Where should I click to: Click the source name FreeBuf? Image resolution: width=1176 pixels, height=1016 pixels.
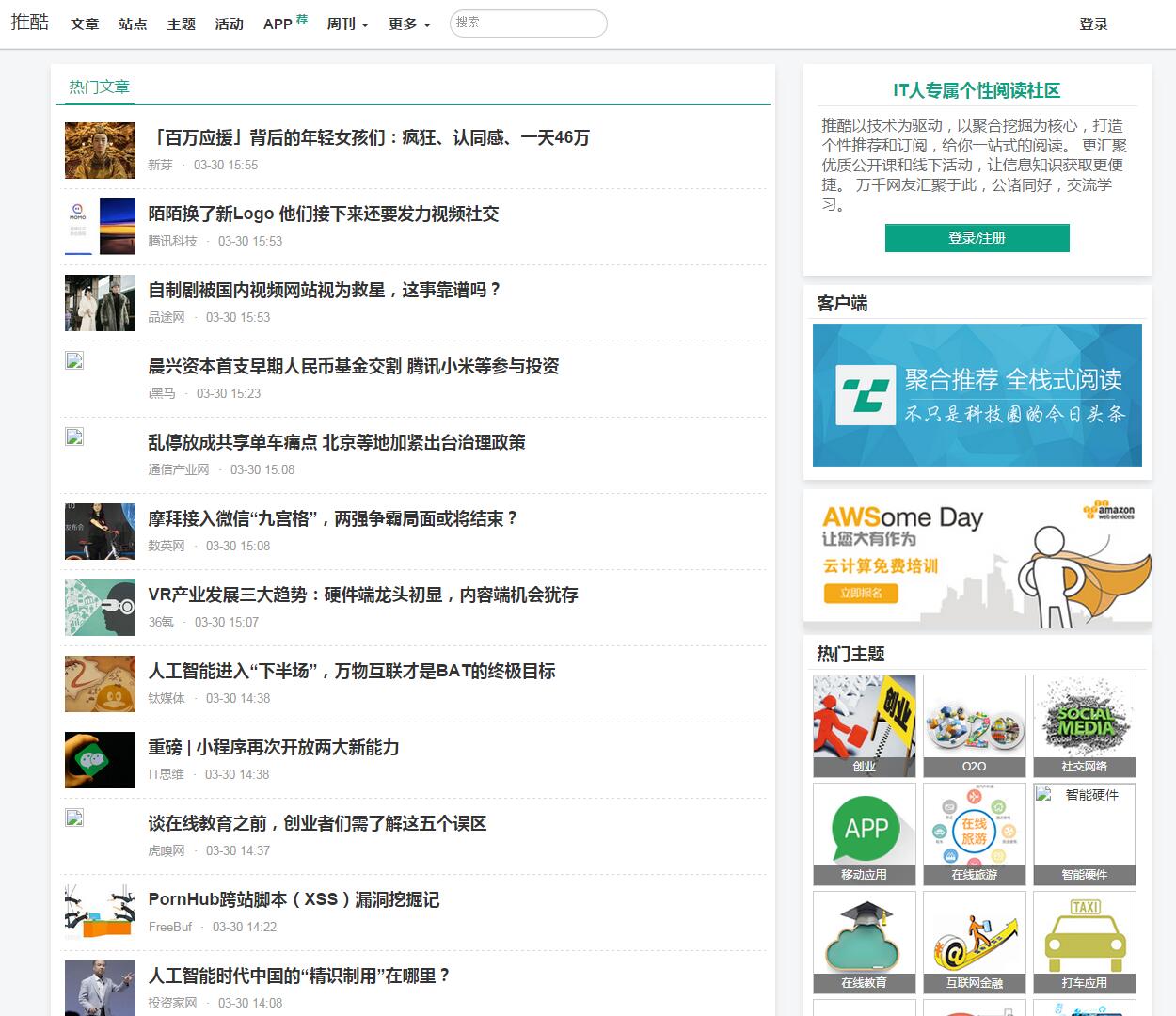coord(170,927)
